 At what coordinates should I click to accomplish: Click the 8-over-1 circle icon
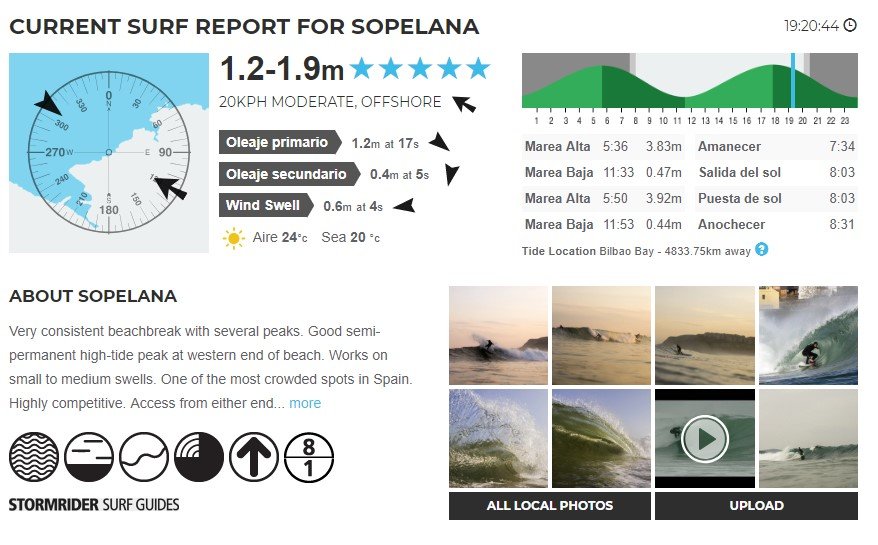click(x=309, y=458)
